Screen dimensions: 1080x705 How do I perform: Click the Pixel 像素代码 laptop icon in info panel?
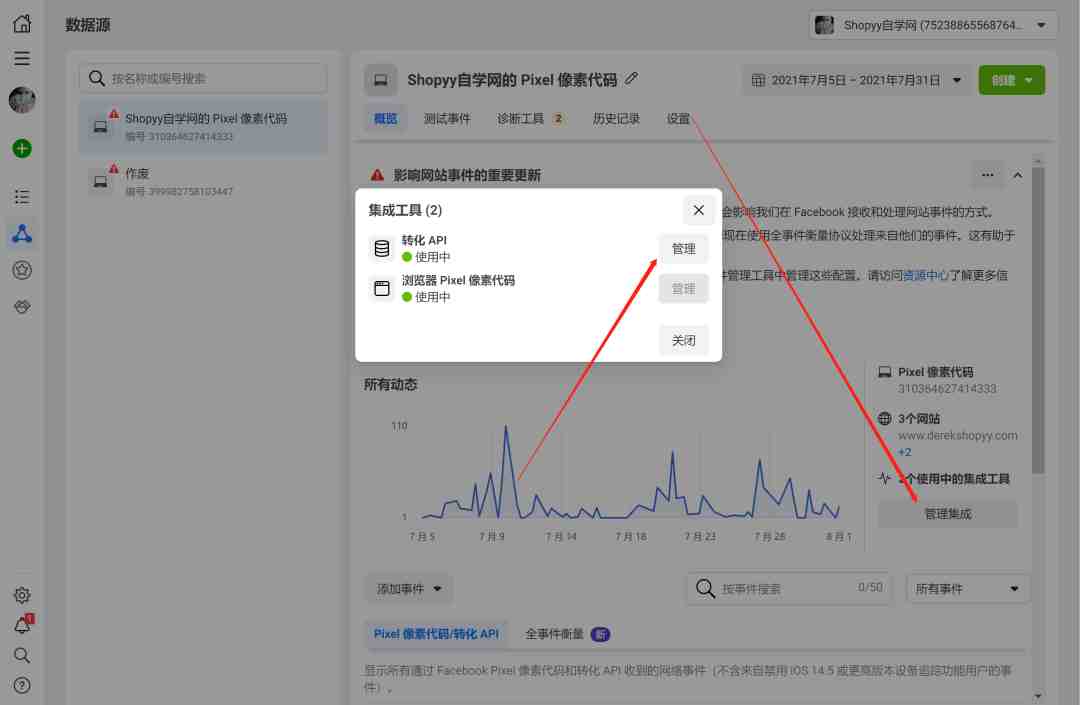884,372
